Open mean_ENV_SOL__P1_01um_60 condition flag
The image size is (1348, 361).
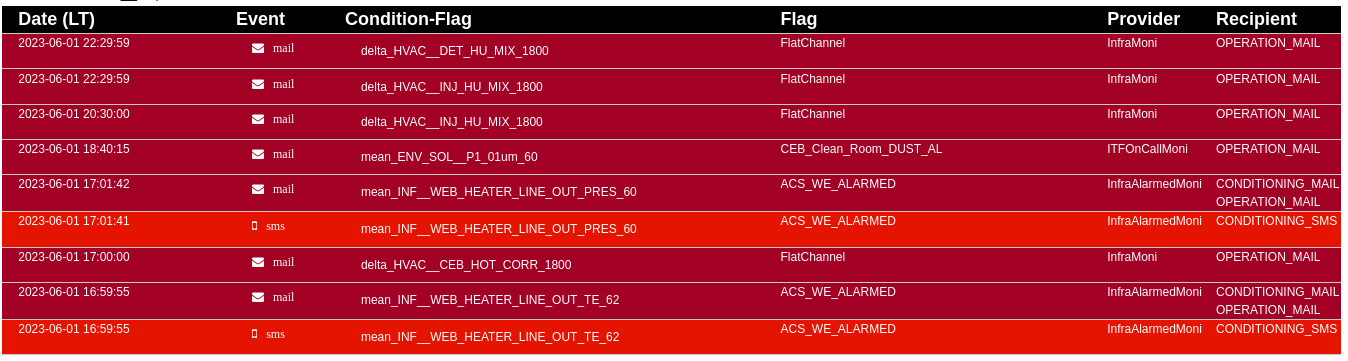[449, 157]
